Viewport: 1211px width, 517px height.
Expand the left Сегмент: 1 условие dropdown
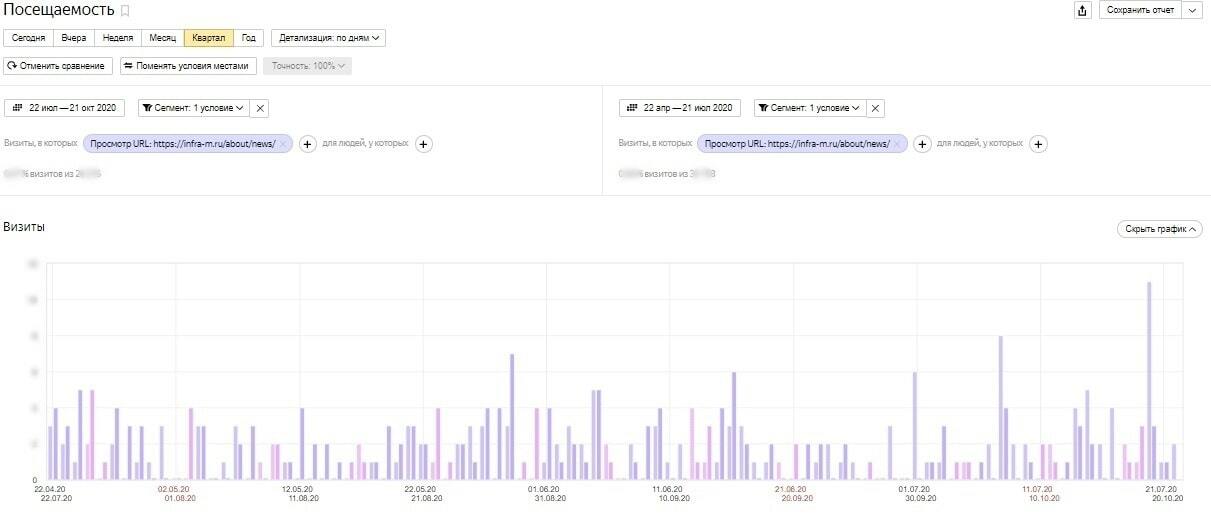point(192,108)
